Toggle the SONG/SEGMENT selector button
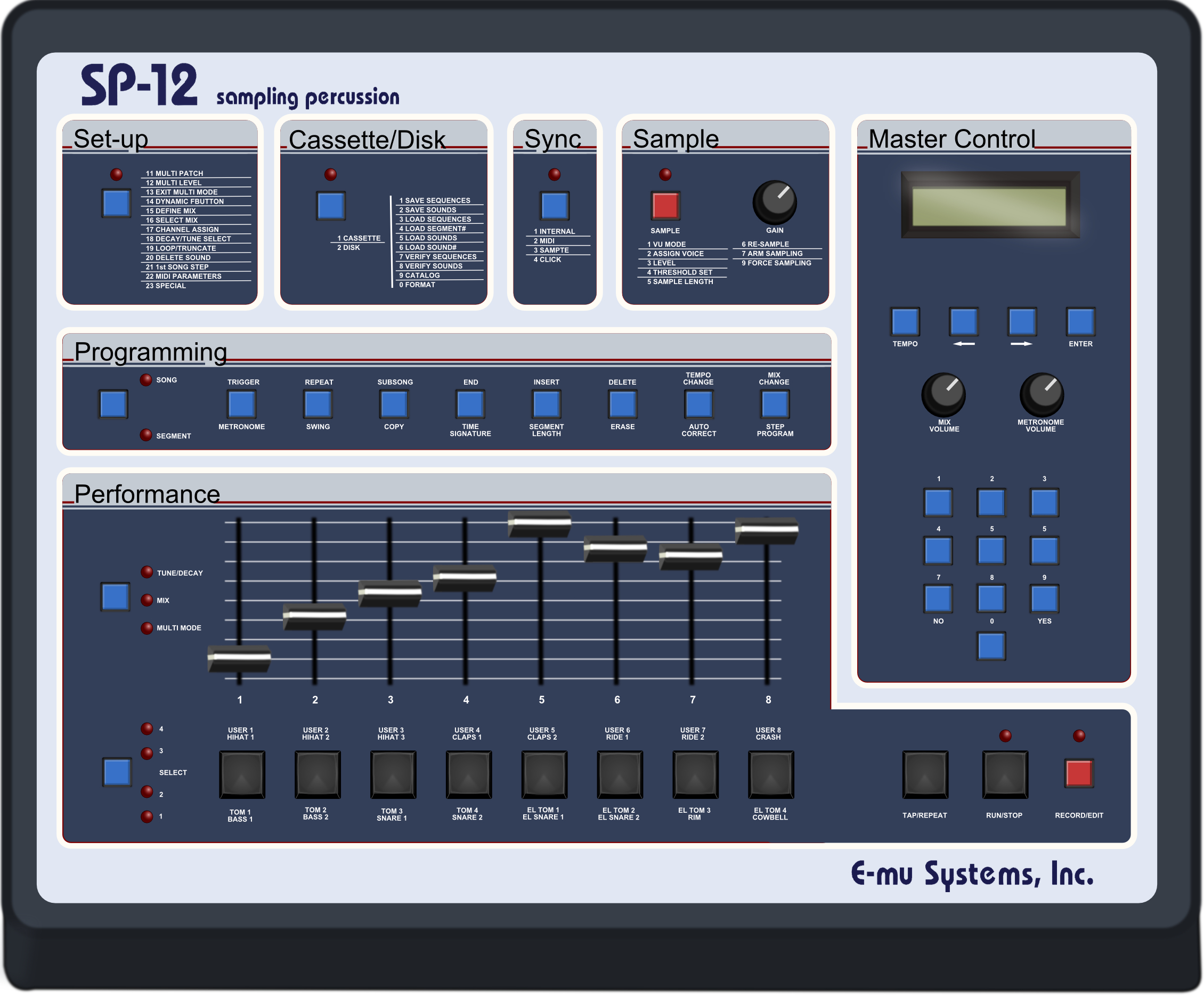Image resolution: width=1204 pixels, height=995 pixels. [x=113, y=404]
